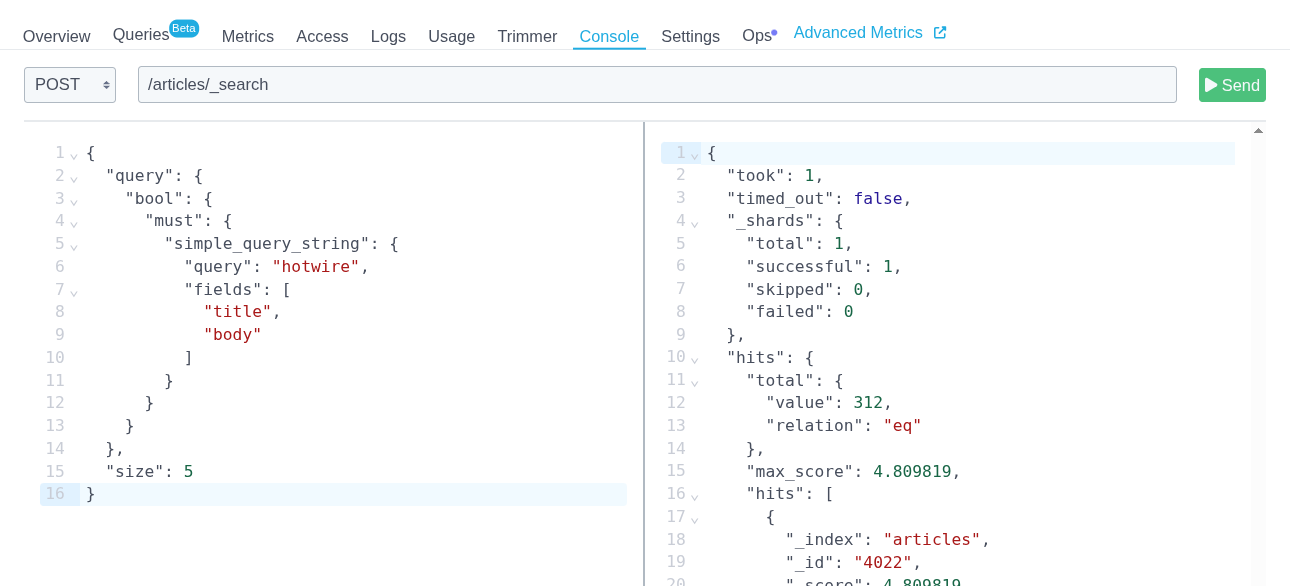Switch to the Metrics tab
Viewport: 1290px width, 586px height.
(x=248, y=36)
